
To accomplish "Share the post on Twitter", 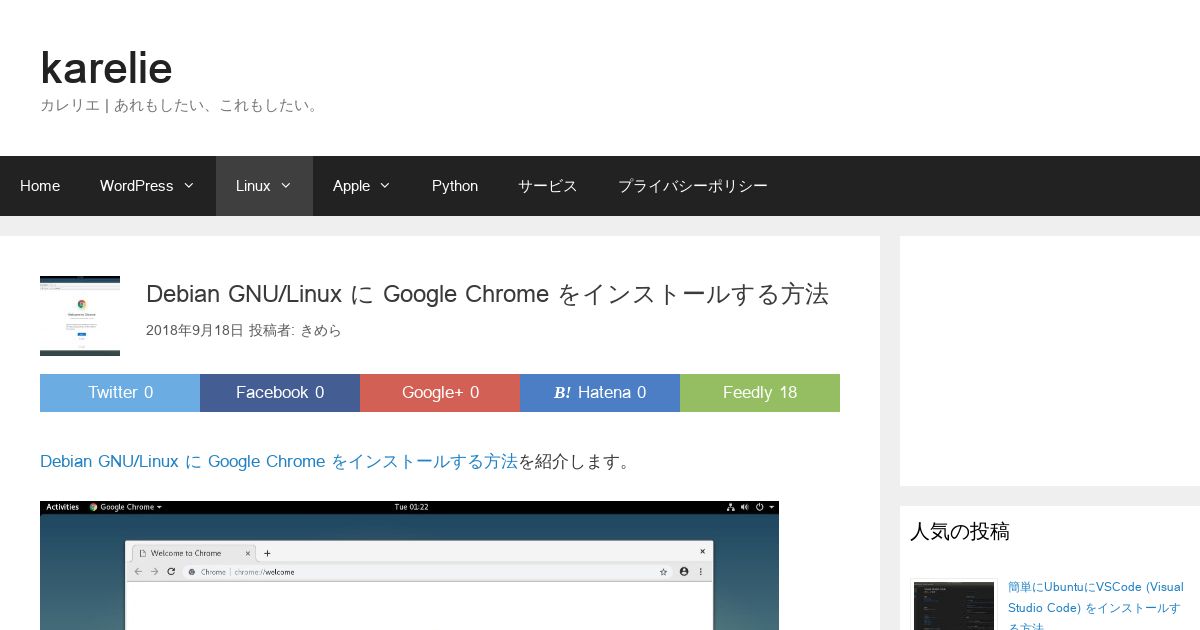I will tap(120, 393).
